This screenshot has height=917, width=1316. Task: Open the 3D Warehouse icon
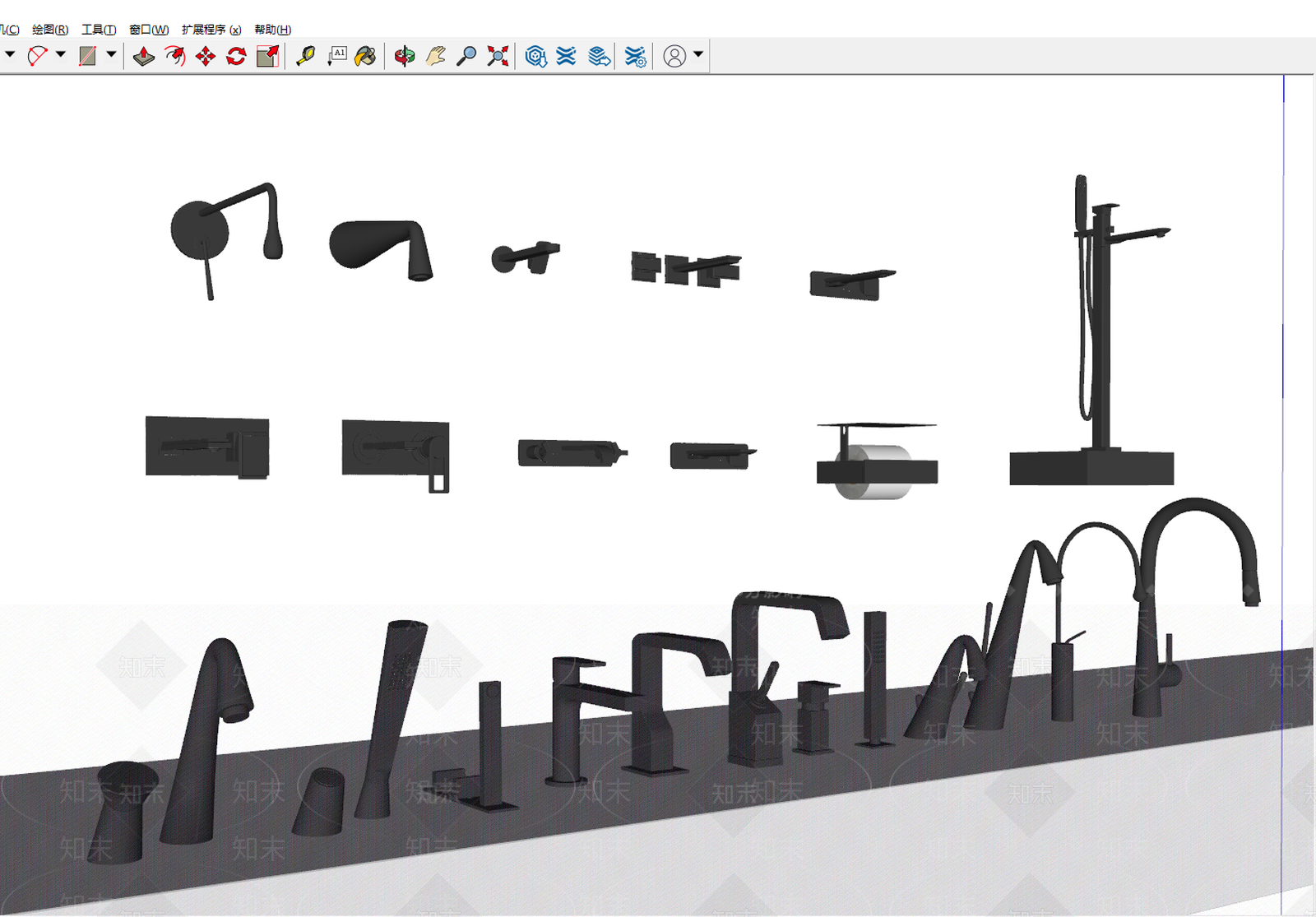[536, 56]
